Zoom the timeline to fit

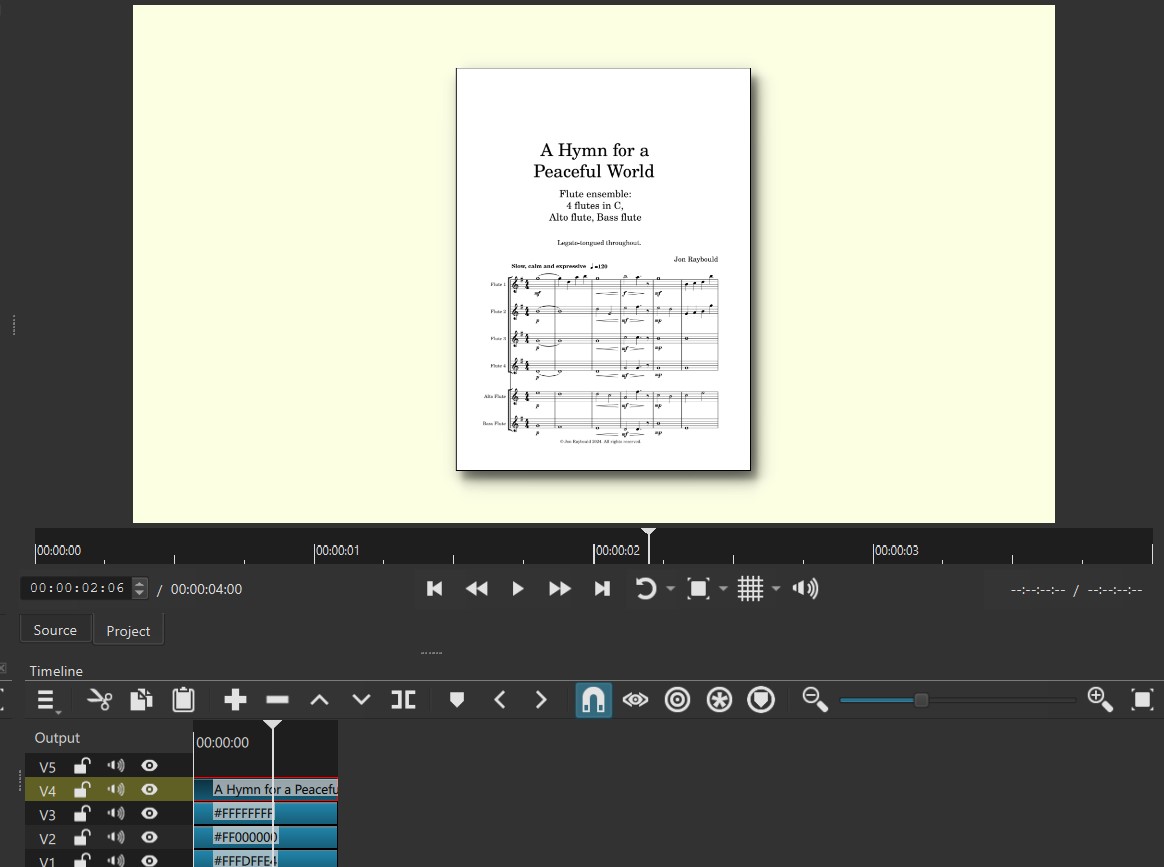pos(1142,700)
